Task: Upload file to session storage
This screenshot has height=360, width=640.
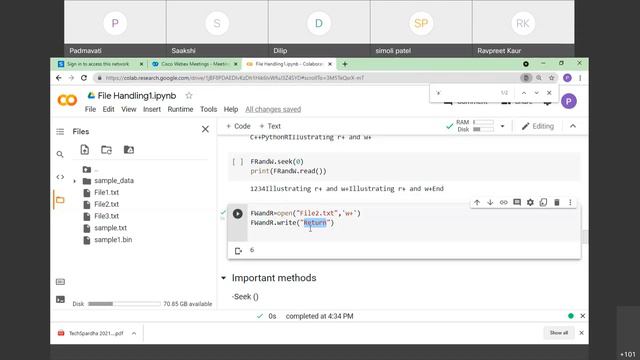Action: click(84, 150)
